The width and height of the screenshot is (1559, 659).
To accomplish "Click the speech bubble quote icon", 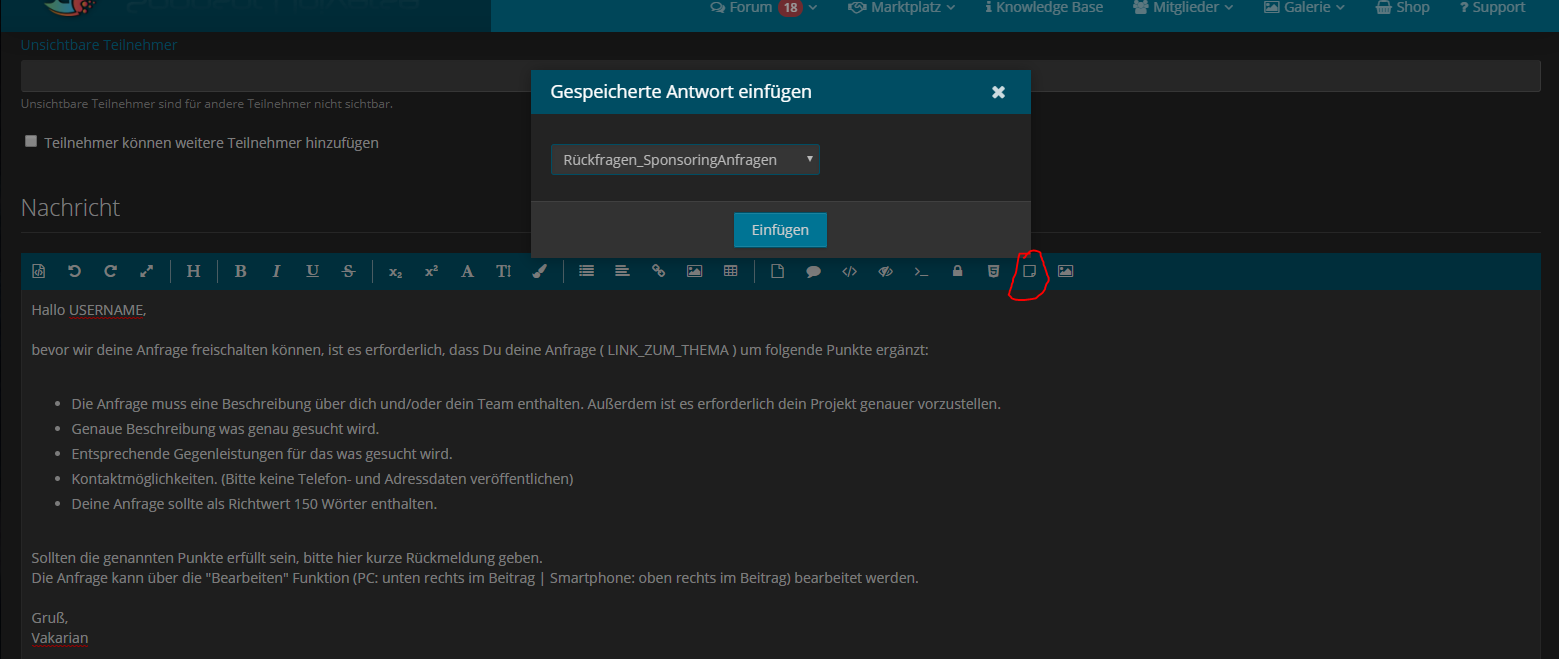I will coord(813,271).
